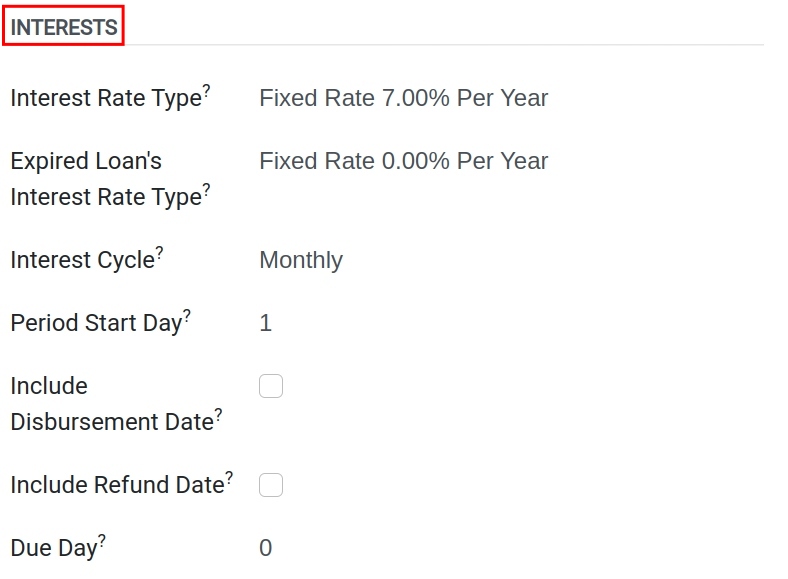
Task: Click the Include Disbursement Date label
Action: [112, 404]
